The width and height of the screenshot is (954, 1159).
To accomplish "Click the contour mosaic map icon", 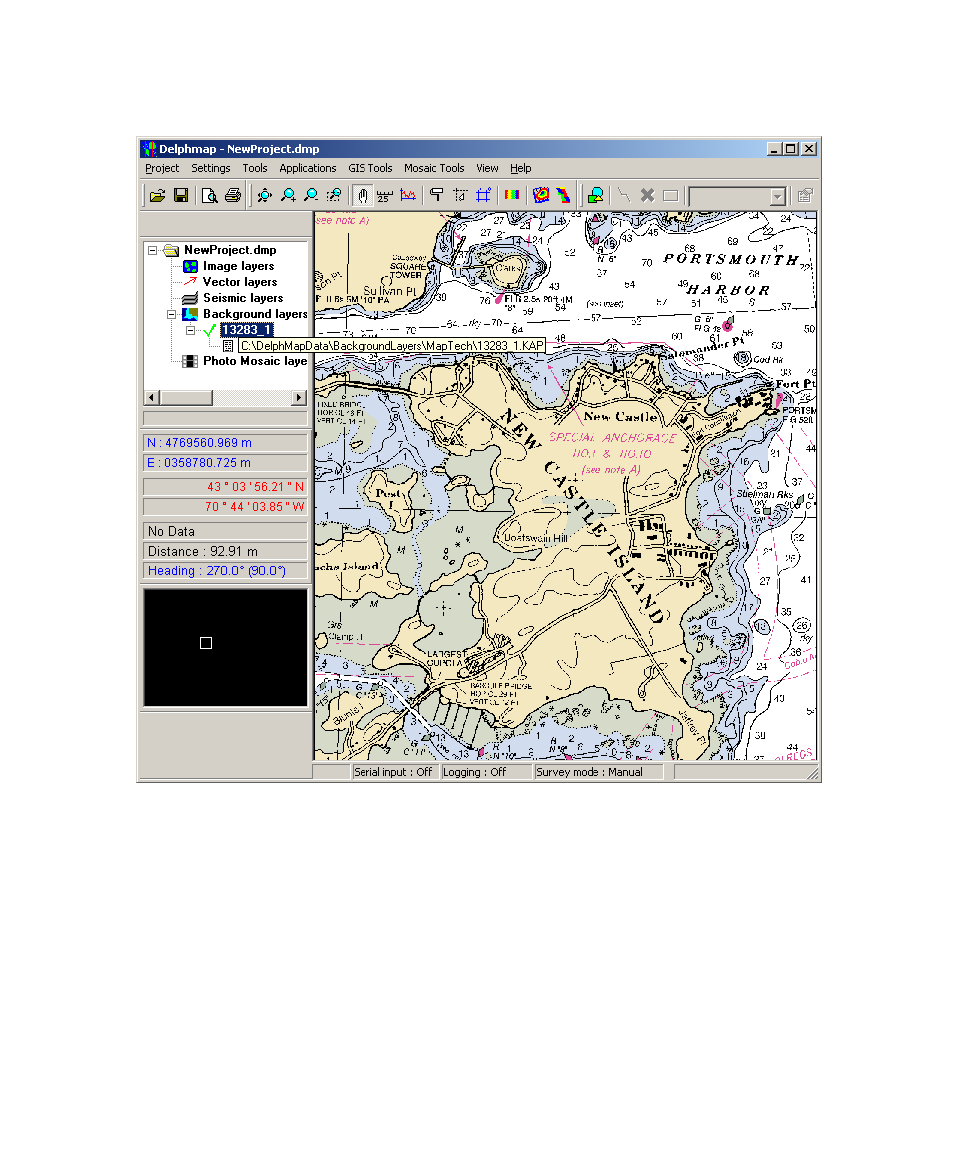I will 541,195.
